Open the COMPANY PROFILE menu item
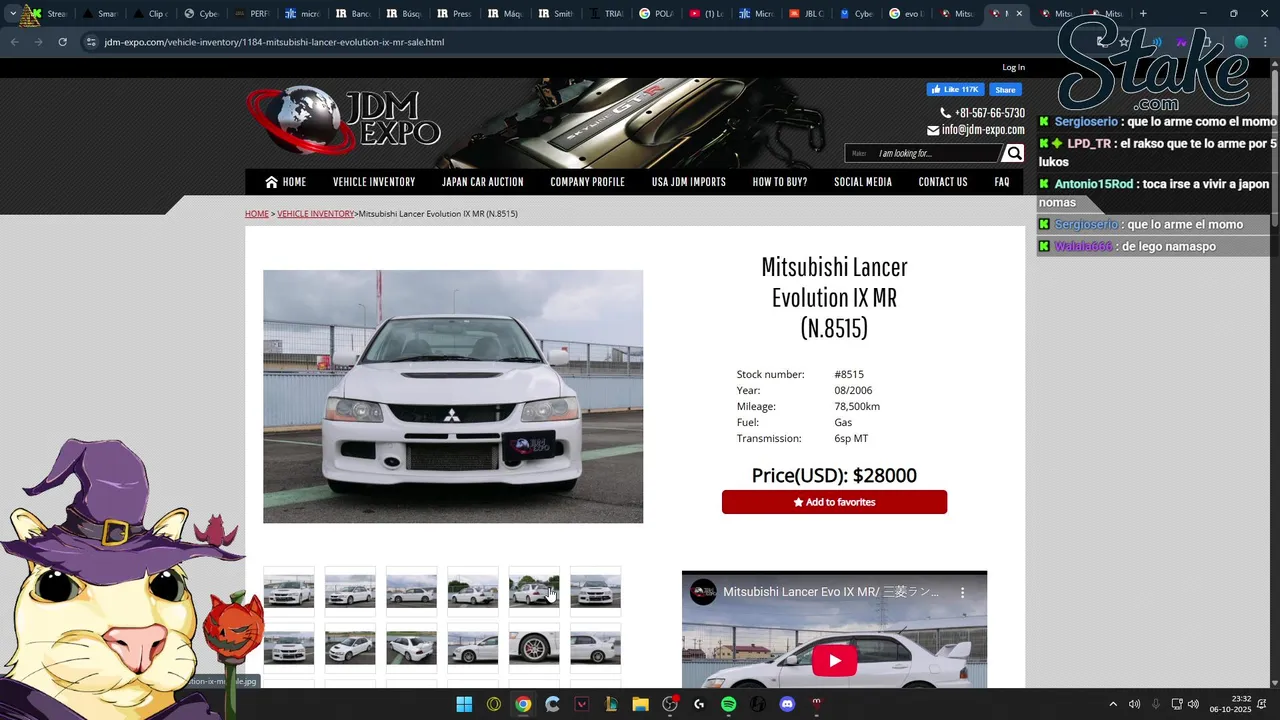This screenshot has height=720, width=1280. [x=587, y=182]
